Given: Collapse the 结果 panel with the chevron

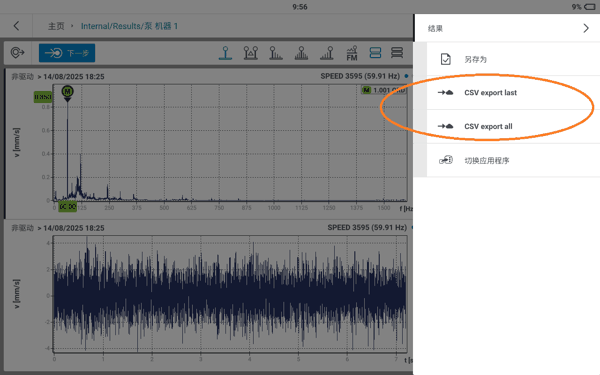Looking at the screenshot, I should click(586, 28).
